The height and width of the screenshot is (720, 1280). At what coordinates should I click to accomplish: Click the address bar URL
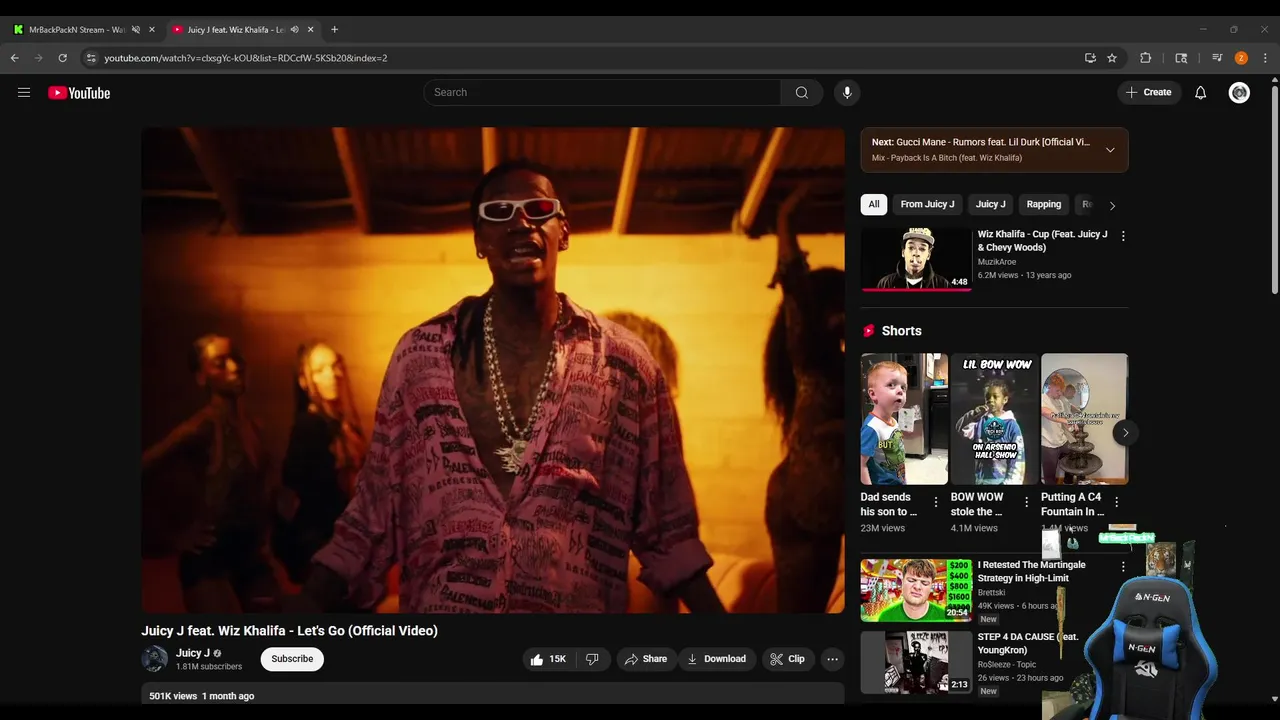(246, 58)
